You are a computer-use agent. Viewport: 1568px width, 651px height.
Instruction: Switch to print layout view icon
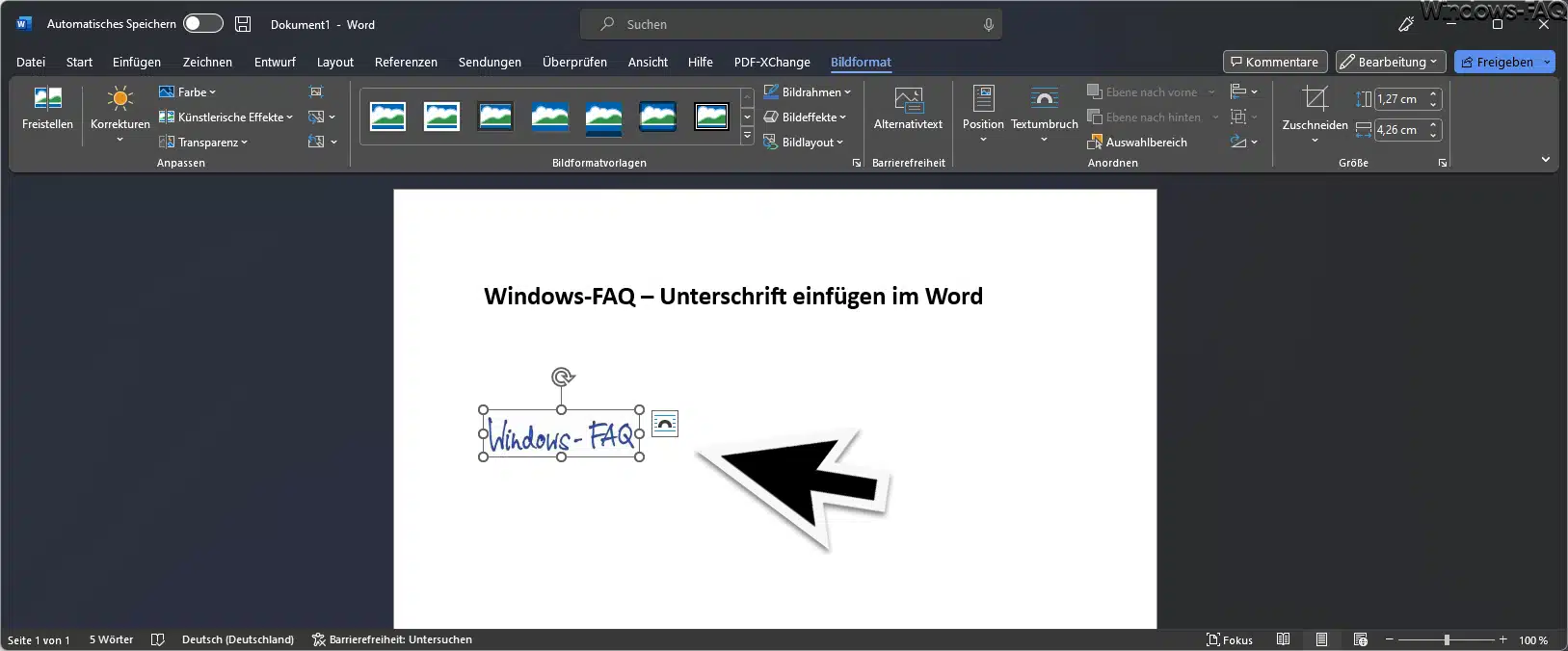click(1321, 639)
